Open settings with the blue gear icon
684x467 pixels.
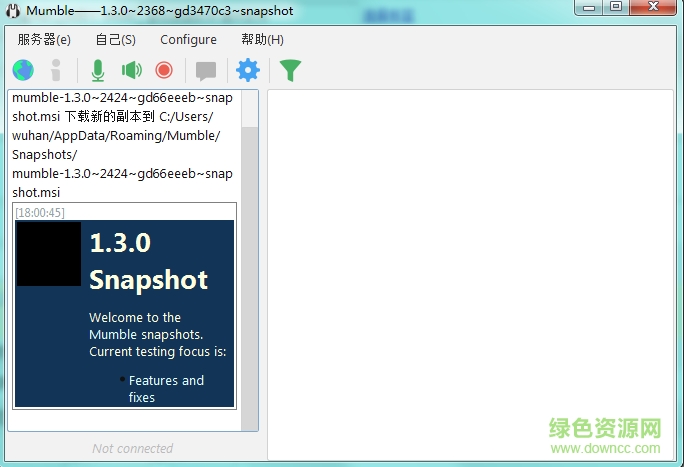pyautogui.click(x=247, y=70)
